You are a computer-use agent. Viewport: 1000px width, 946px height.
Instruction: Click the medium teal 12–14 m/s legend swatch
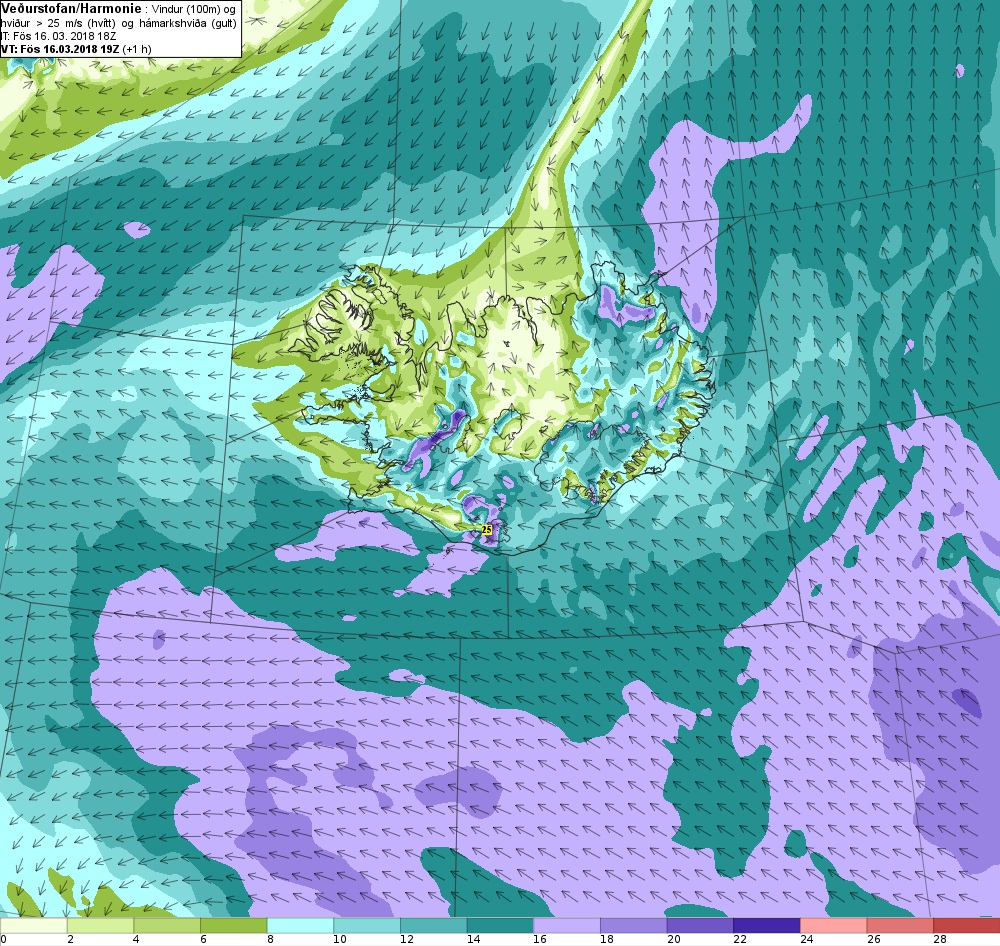(434, 925)
